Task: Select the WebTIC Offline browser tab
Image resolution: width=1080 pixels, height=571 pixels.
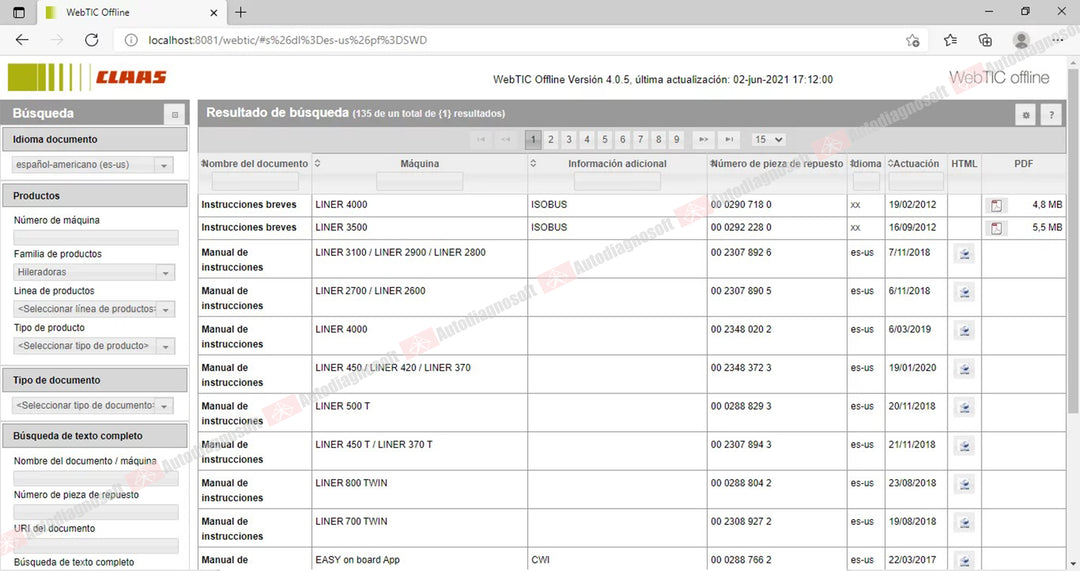Action: 131,12
